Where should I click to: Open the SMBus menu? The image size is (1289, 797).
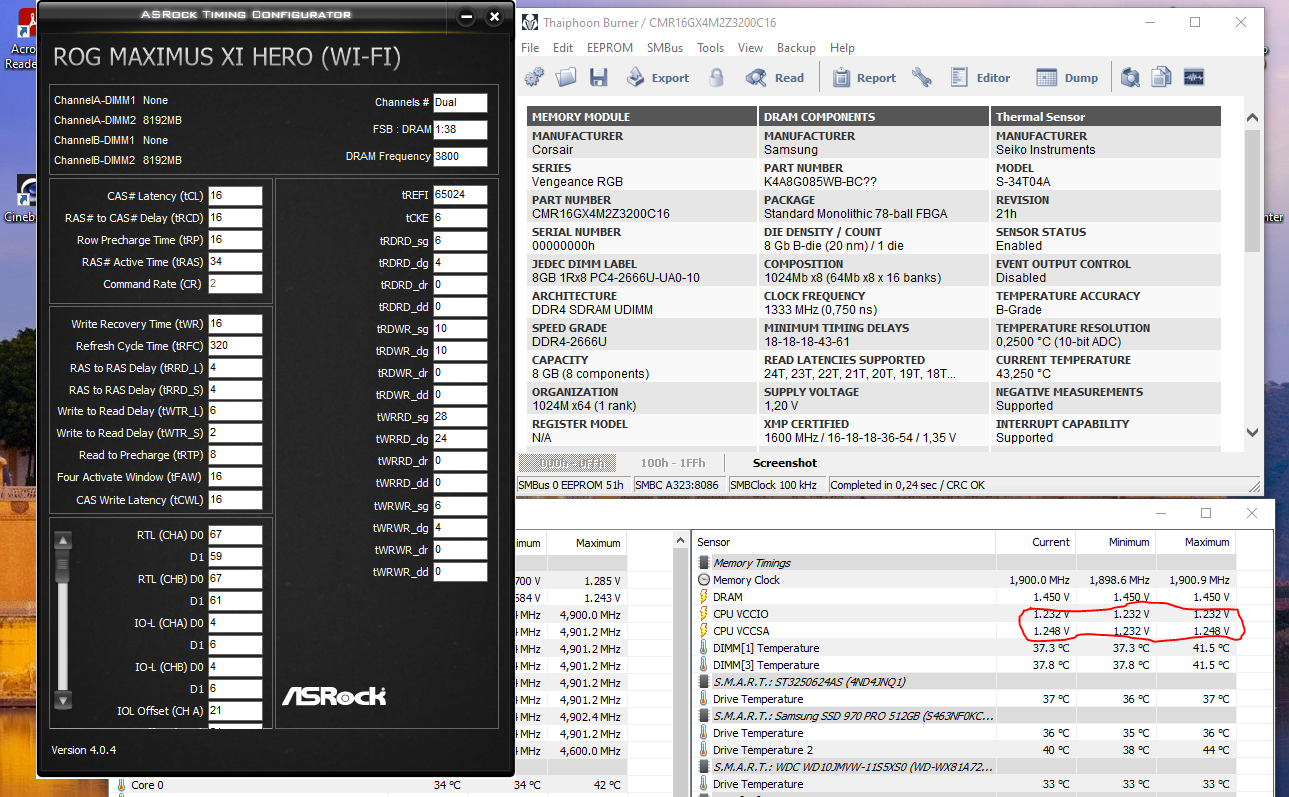pyautogui.click(x=665, y=48)
